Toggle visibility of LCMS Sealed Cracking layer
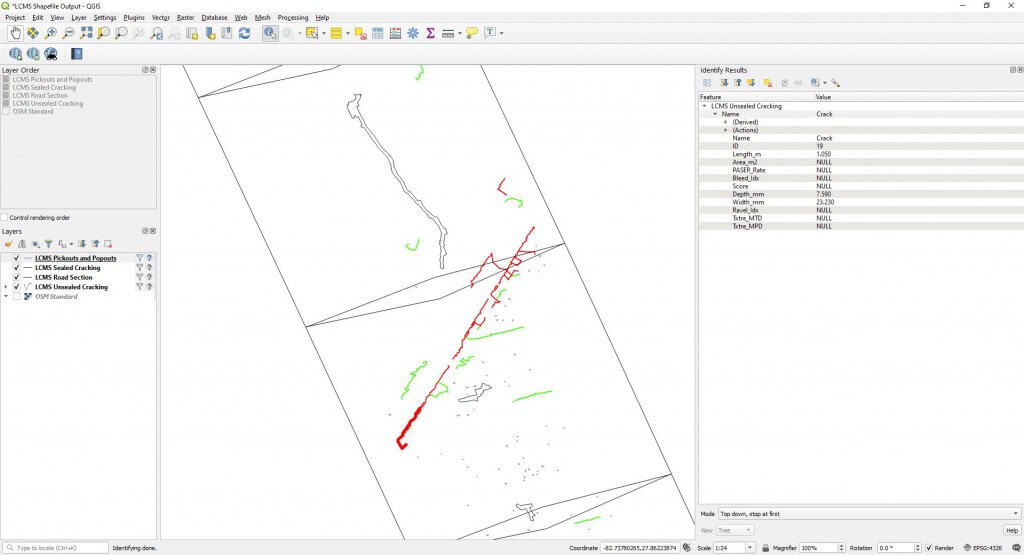This screenshot has height=555, width=1024. [16, 268]
